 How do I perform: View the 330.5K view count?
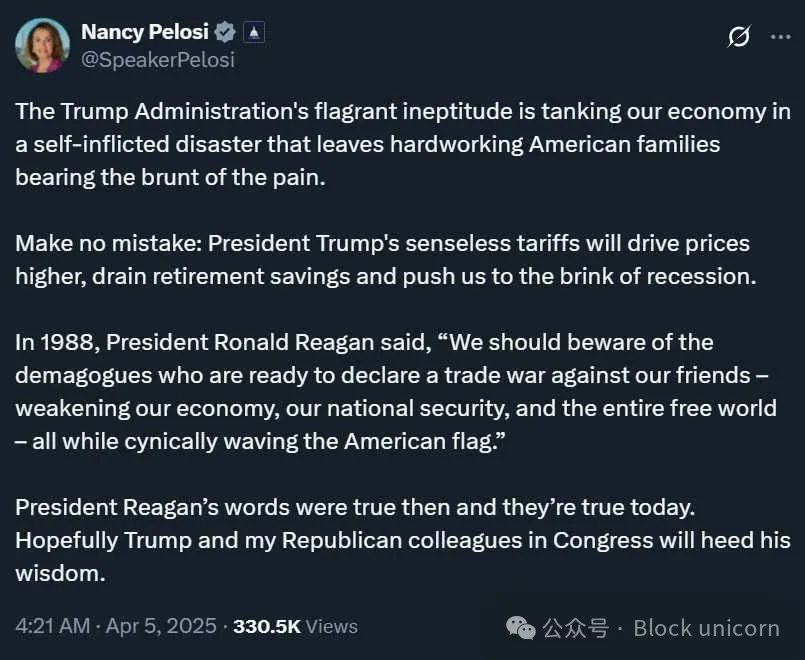click(x=266, y=626)
